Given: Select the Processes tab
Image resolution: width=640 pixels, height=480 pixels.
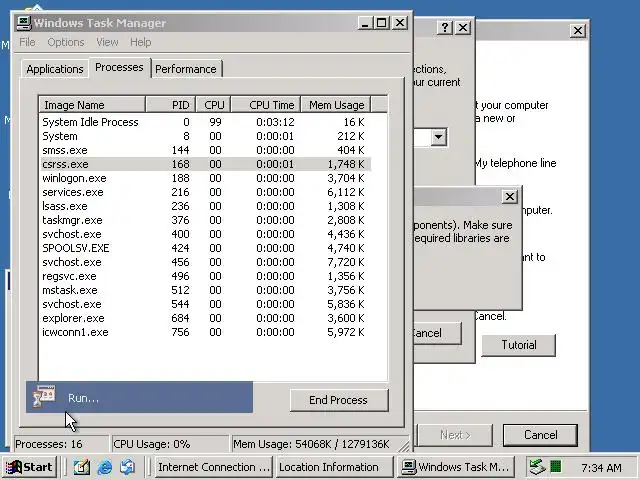Looking at the screenshot, I should [119, 67].
